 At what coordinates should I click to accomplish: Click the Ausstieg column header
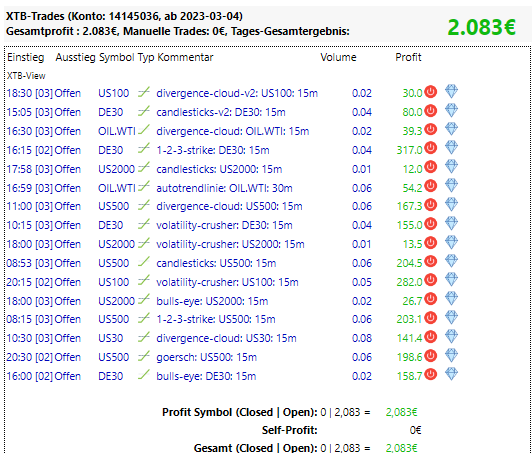(75, 57)
